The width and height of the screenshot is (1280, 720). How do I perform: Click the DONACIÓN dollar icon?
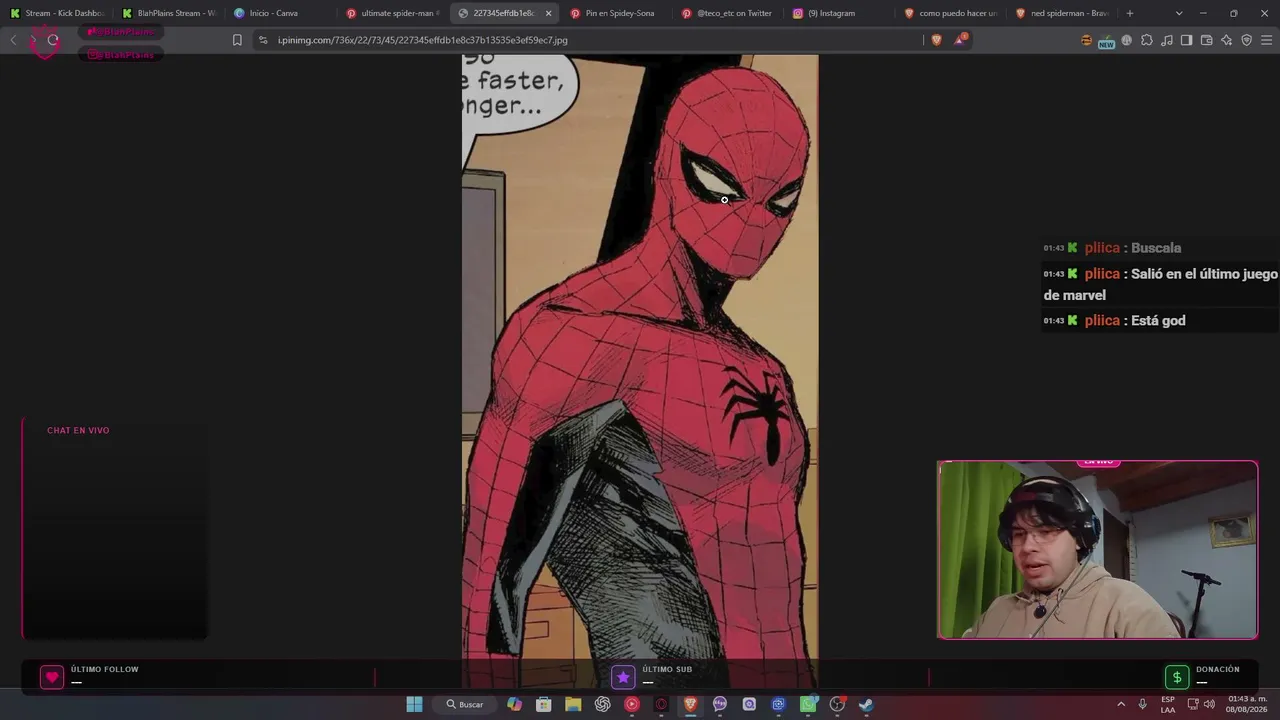point(1177,677)
